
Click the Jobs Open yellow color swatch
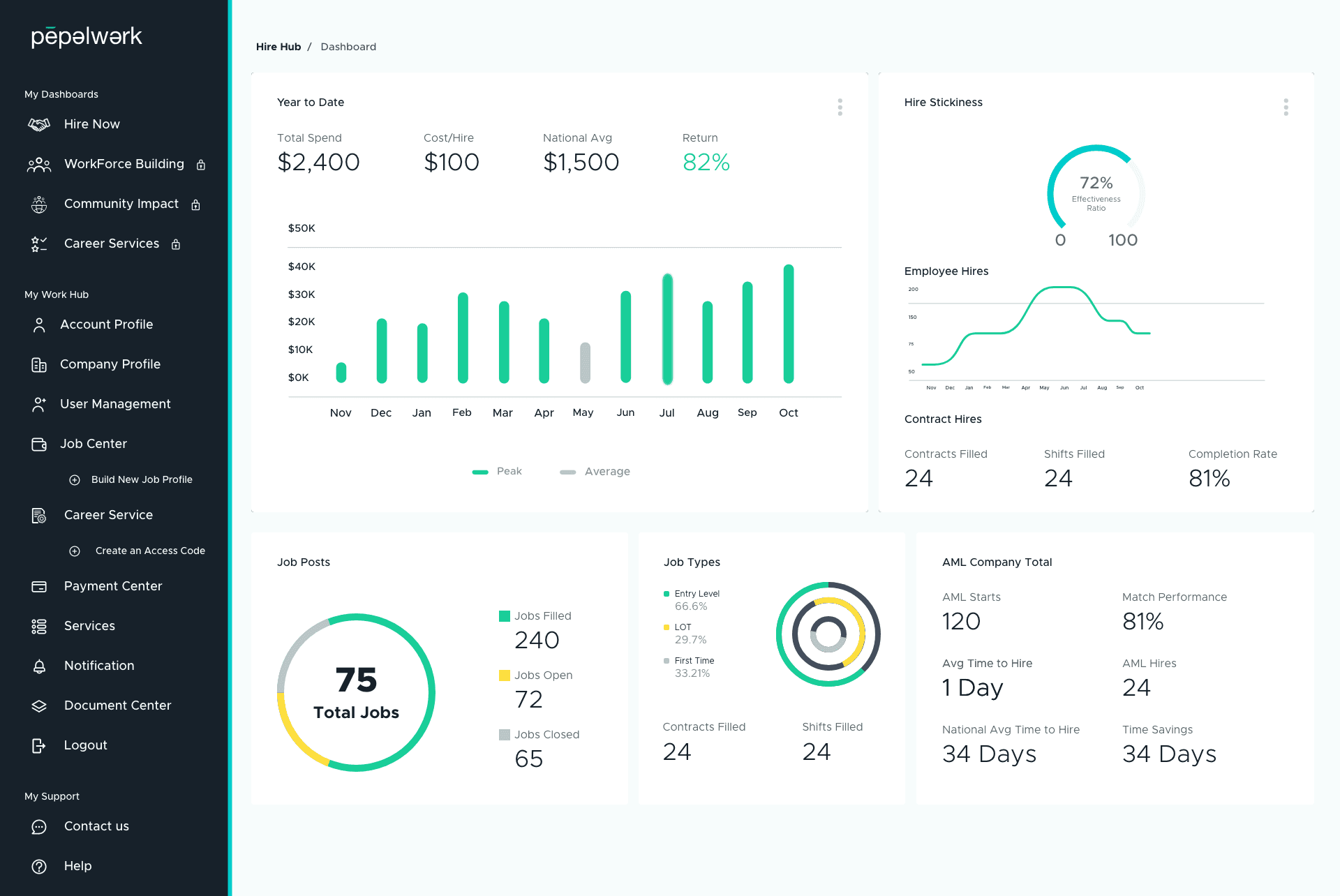pos(505,675)
